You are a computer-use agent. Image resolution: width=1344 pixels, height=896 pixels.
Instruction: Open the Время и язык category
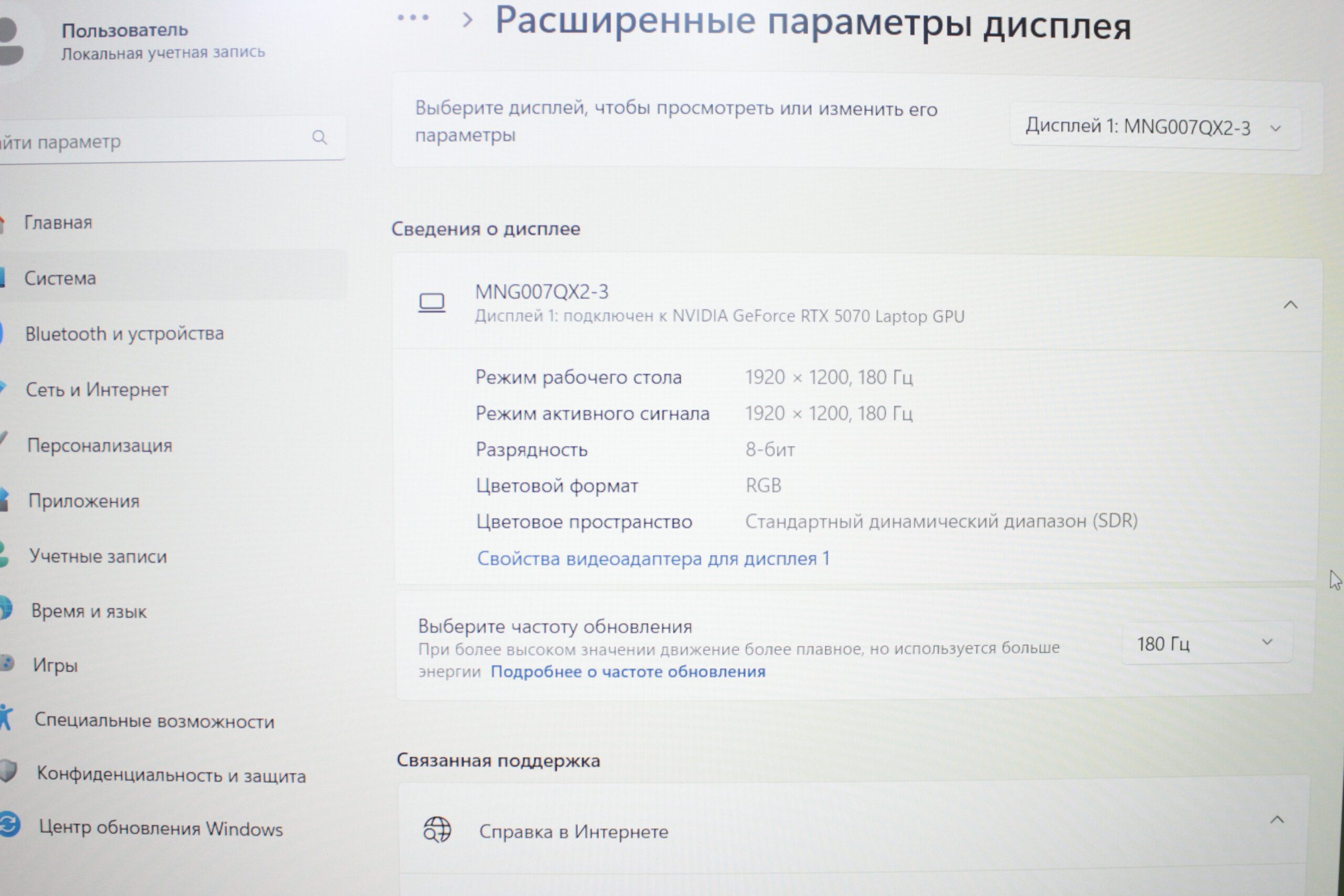[89, 611]
